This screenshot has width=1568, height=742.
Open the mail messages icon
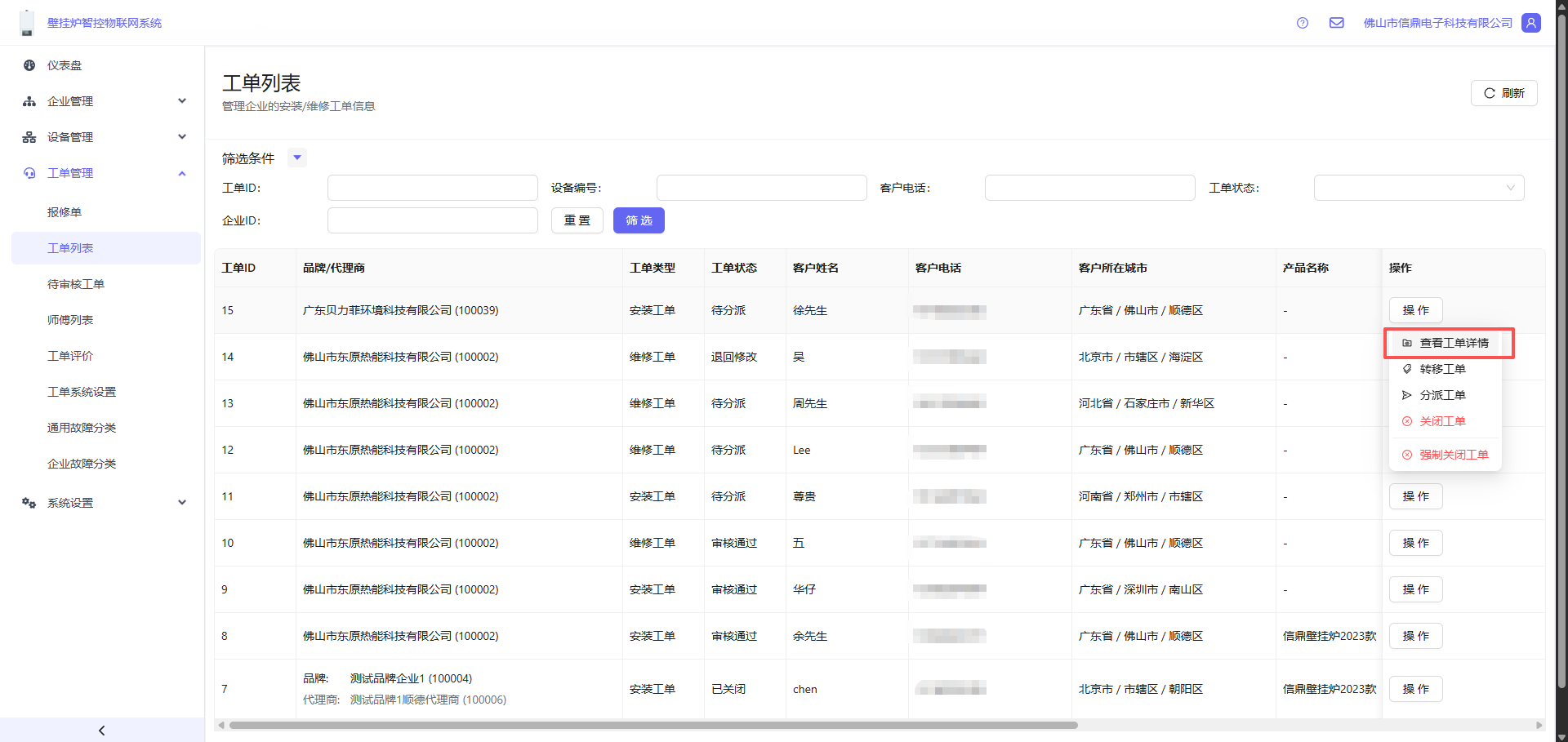click(1337, 23)
